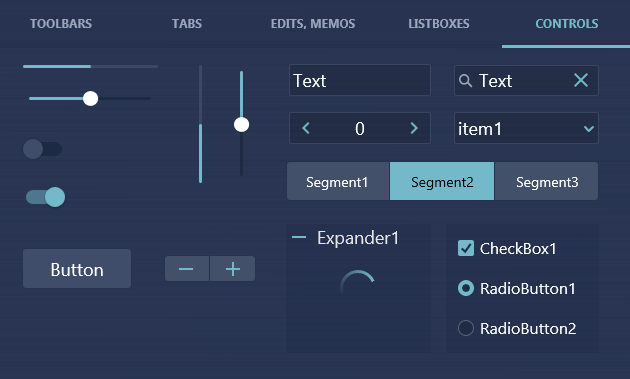Click the horizontal slider's white knob
Image resolution: width=630 pixels, height=379 pixels.
(90, 98)
